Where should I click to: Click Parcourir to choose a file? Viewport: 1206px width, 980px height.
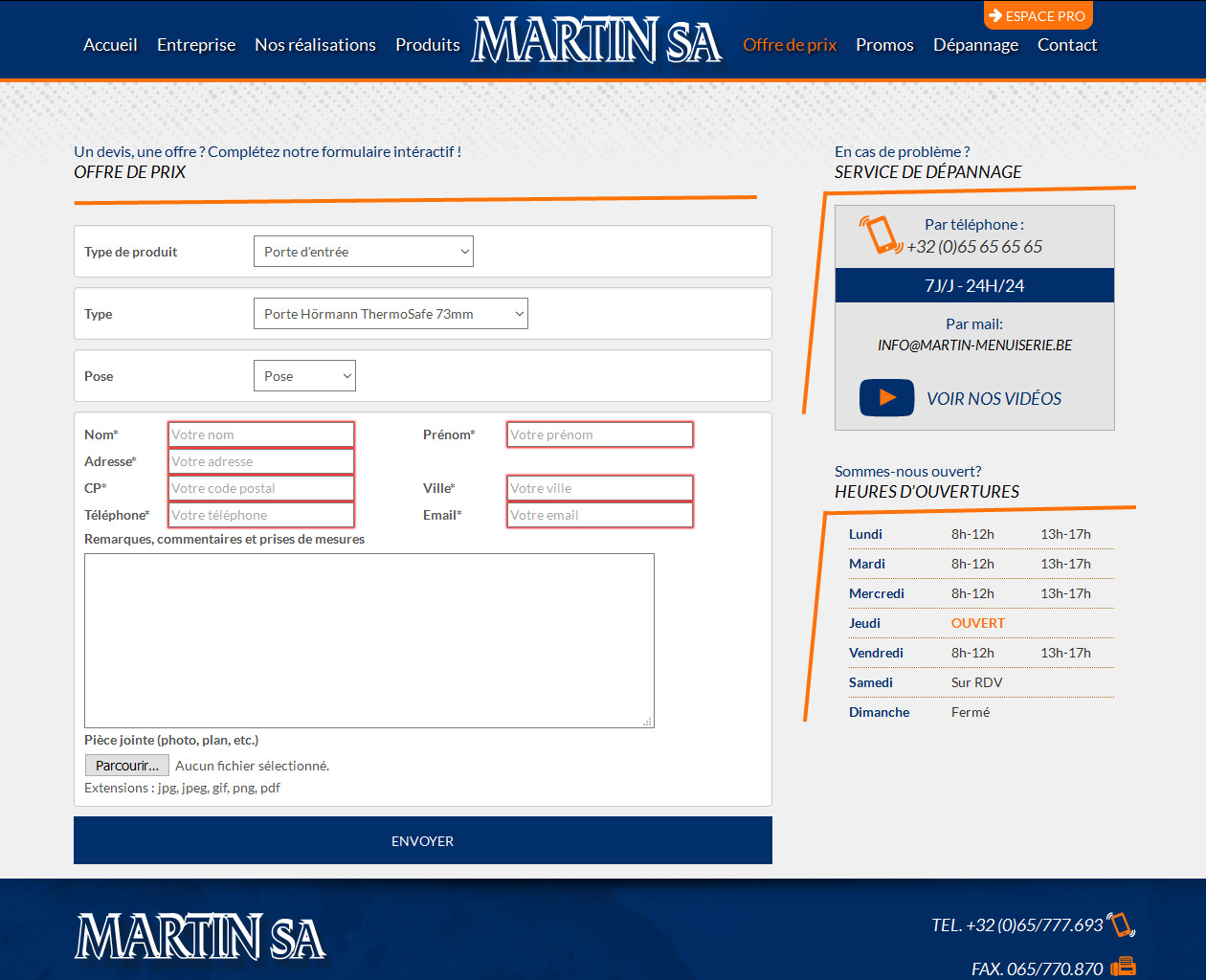127,766
